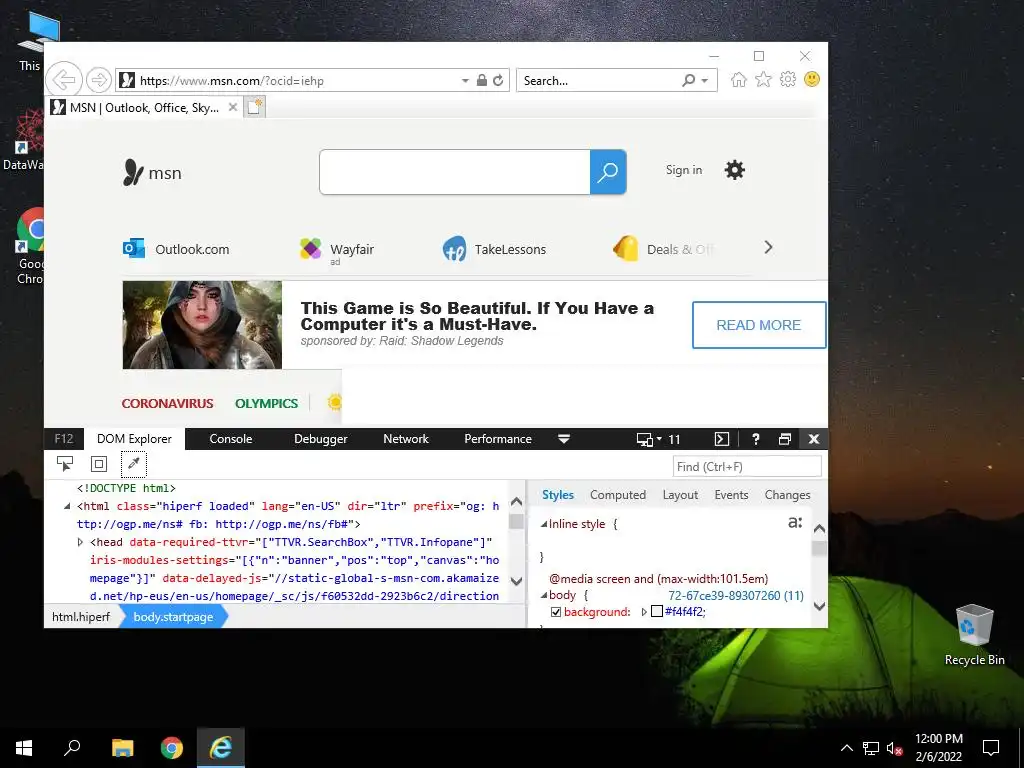Open the taskbar search magnifier
Screen dimensions: 1024x768
[x=72, y=748]
